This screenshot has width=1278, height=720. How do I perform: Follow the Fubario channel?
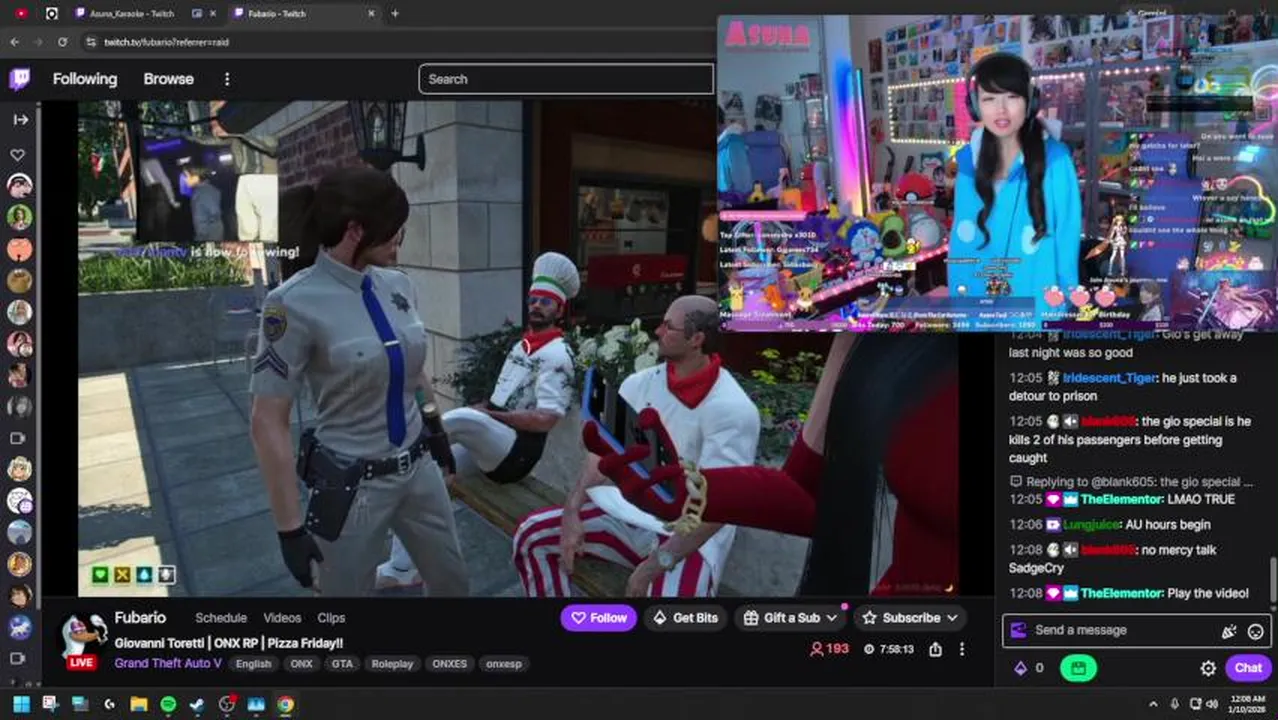pos(599,618)
